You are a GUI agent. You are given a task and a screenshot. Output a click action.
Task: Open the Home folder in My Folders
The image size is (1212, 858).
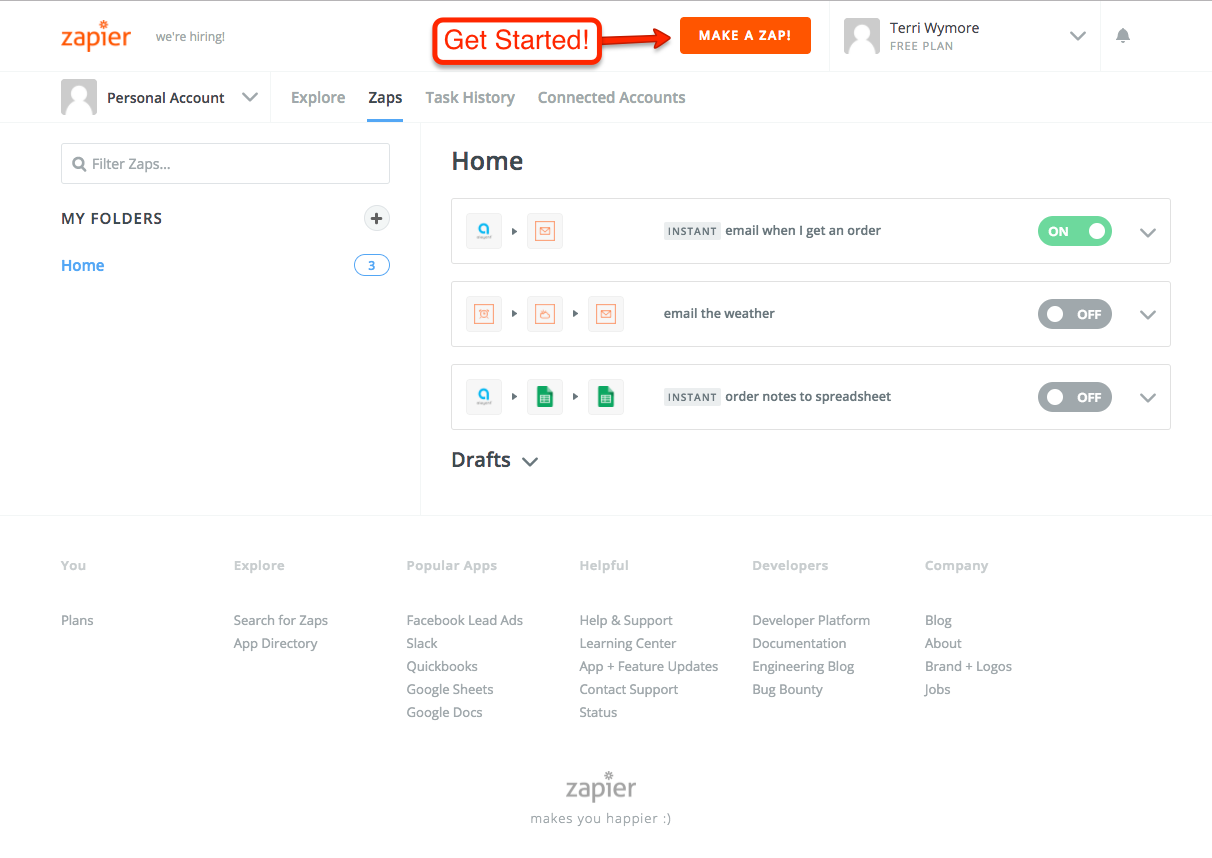[83, 265]
